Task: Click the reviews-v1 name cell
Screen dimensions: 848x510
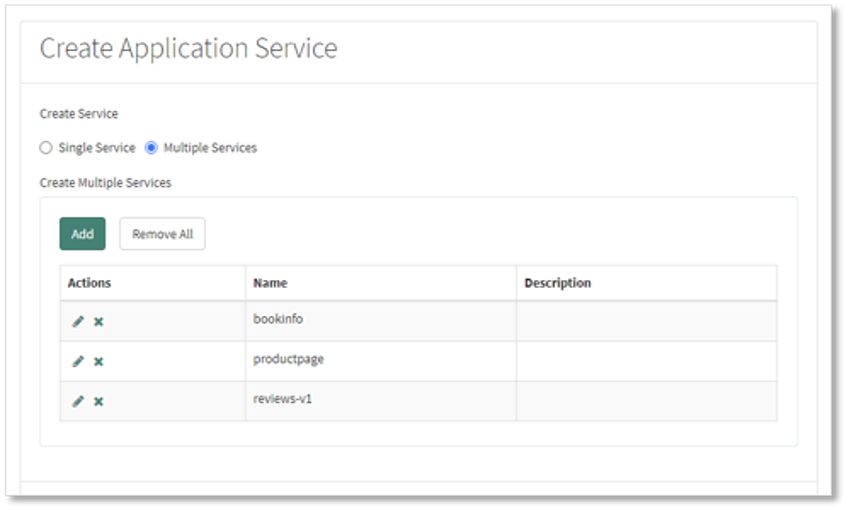Action: point(381,401)
